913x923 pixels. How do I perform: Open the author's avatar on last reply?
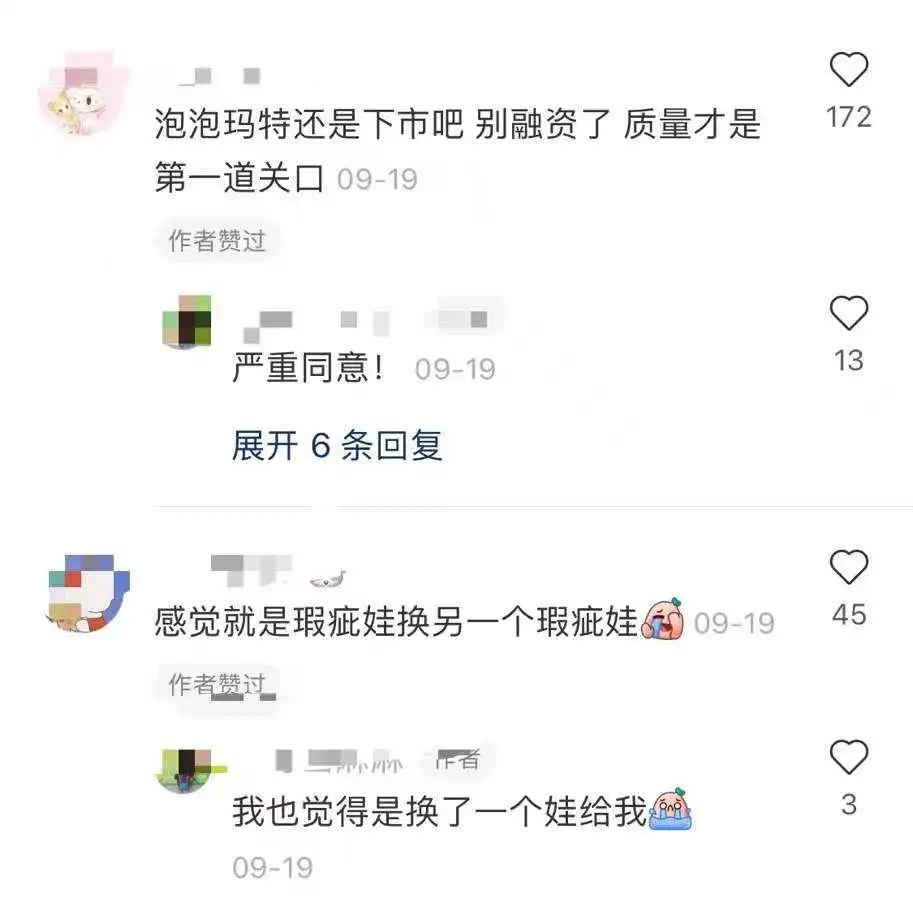tap(187, 771)
